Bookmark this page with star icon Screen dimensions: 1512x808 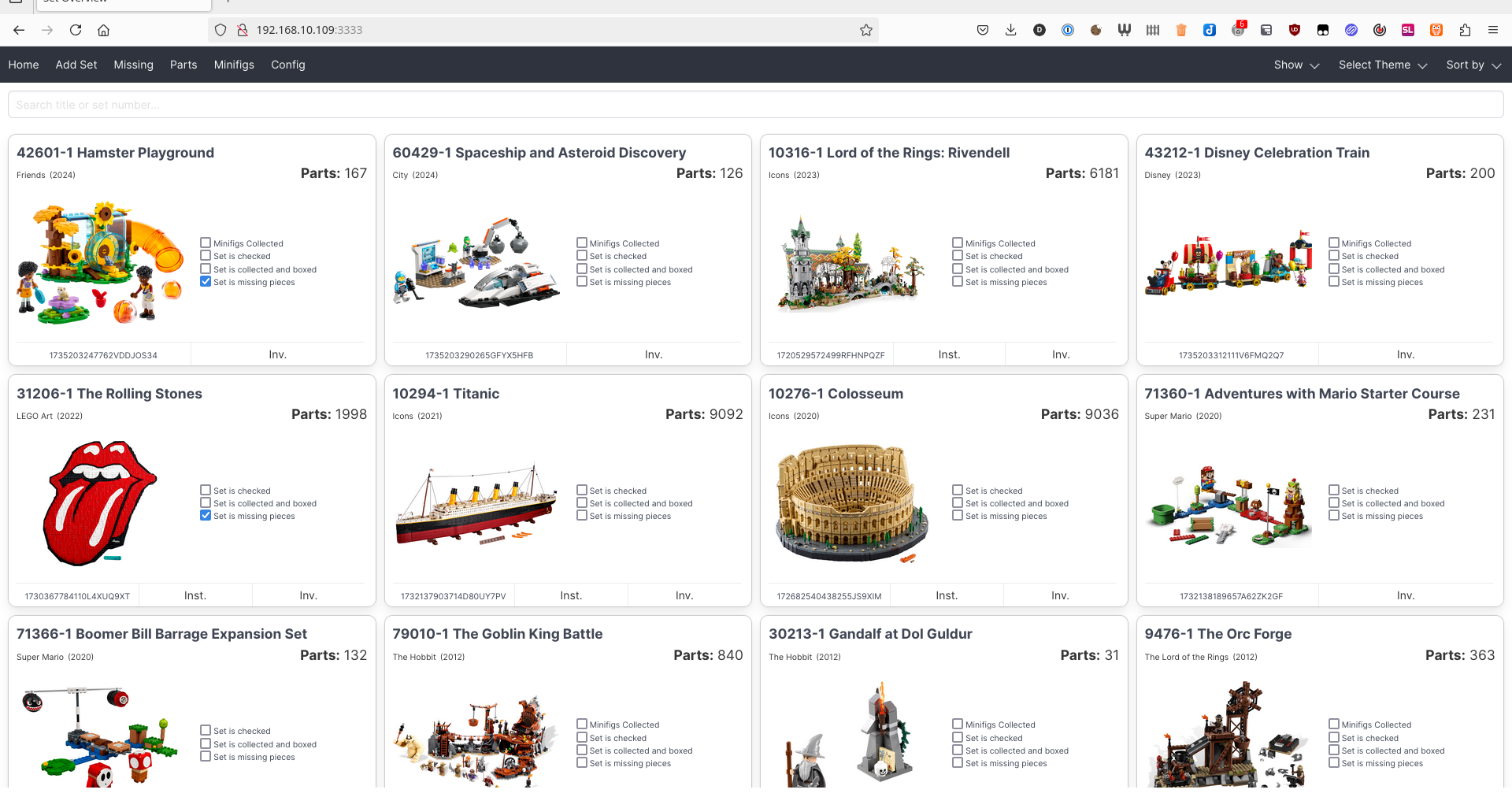pyautogui.click(x=866, y=30)
